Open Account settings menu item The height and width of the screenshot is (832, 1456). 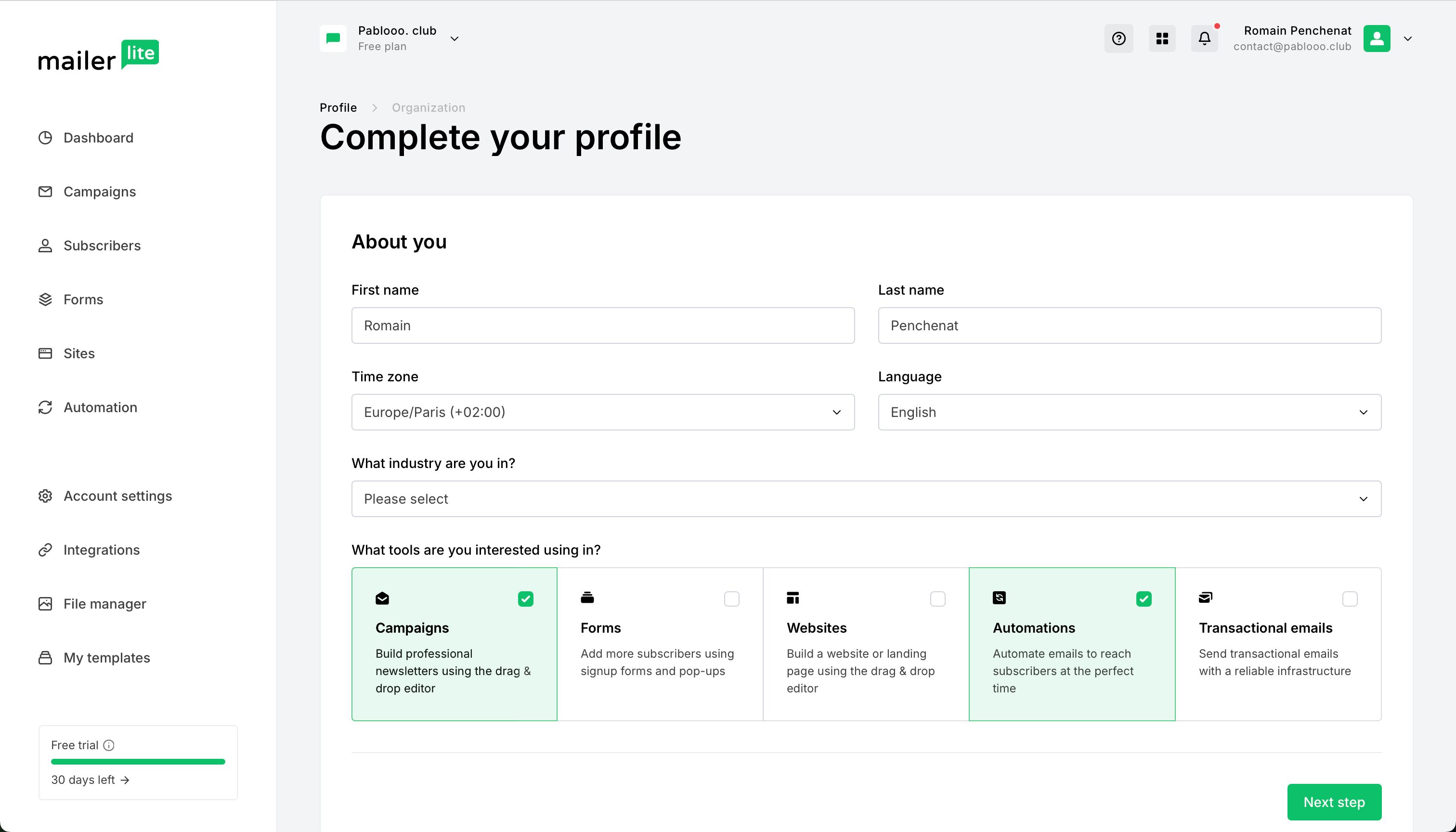pos(117,496)
